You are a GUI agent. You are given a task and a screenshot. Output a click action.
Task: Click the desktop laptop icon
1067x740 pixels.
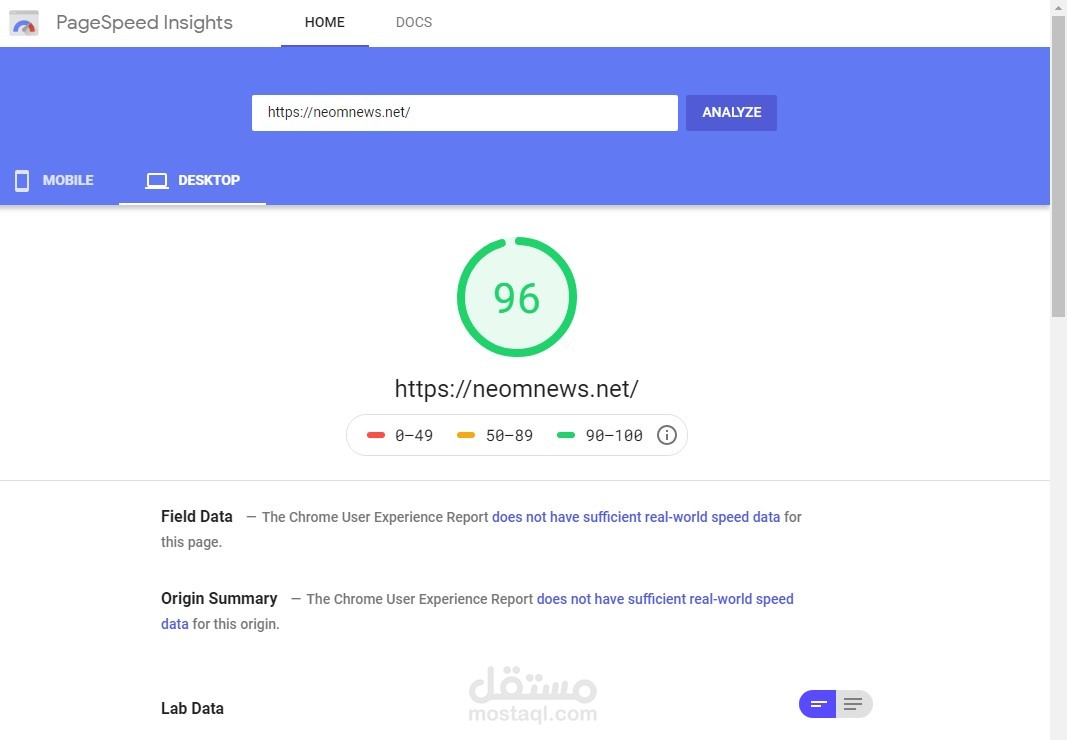157,180
